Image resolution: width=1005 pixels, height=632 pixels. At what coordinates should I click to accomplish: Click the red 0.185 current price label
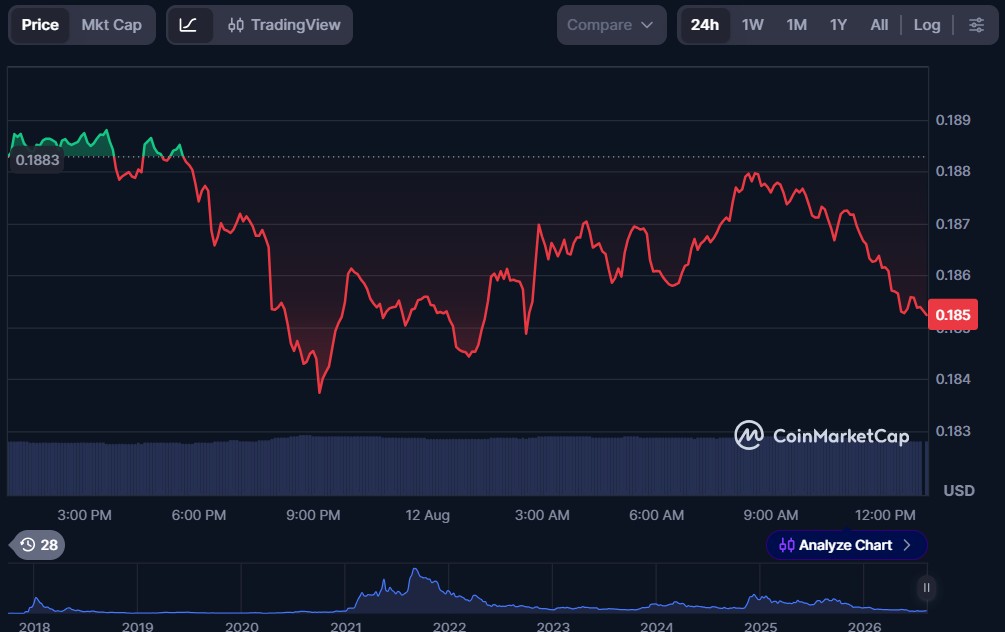pyautogui.click(x=952, y=315)
